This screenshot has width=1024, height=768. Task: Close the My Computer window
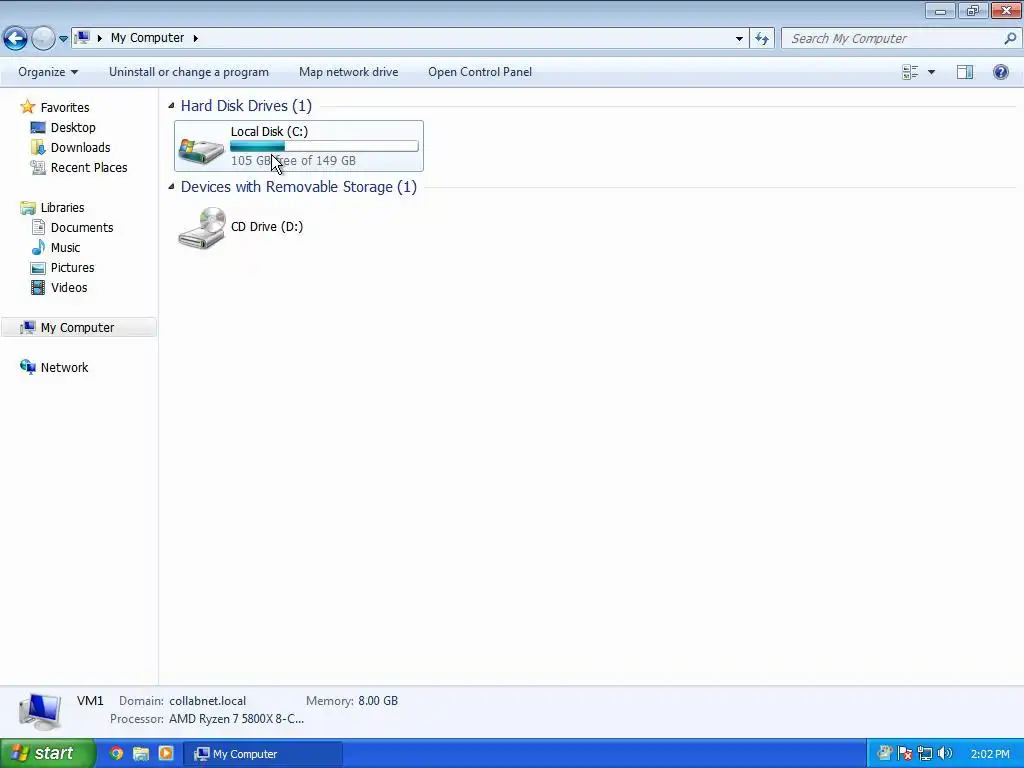[1006, 10]
